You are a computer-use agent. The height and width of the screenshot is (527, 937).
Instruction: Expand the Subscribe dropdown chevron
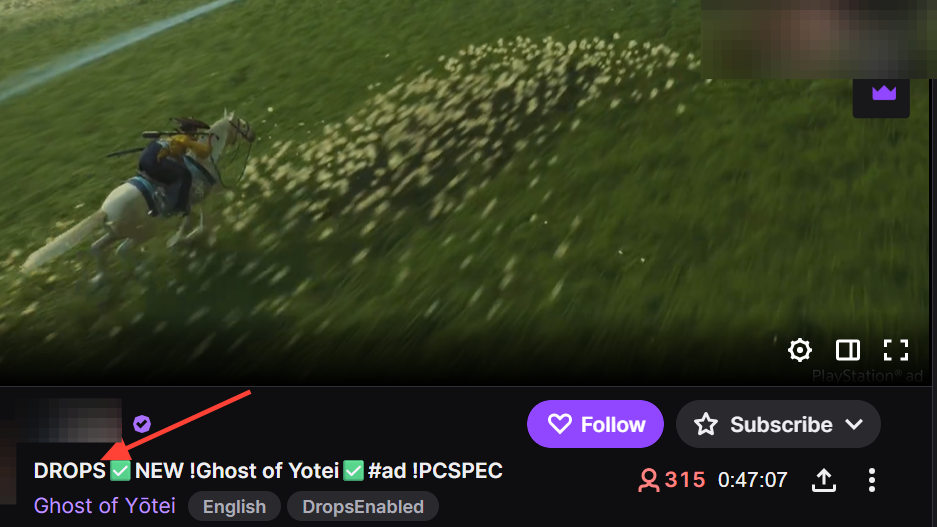click(x=855, y=424)
